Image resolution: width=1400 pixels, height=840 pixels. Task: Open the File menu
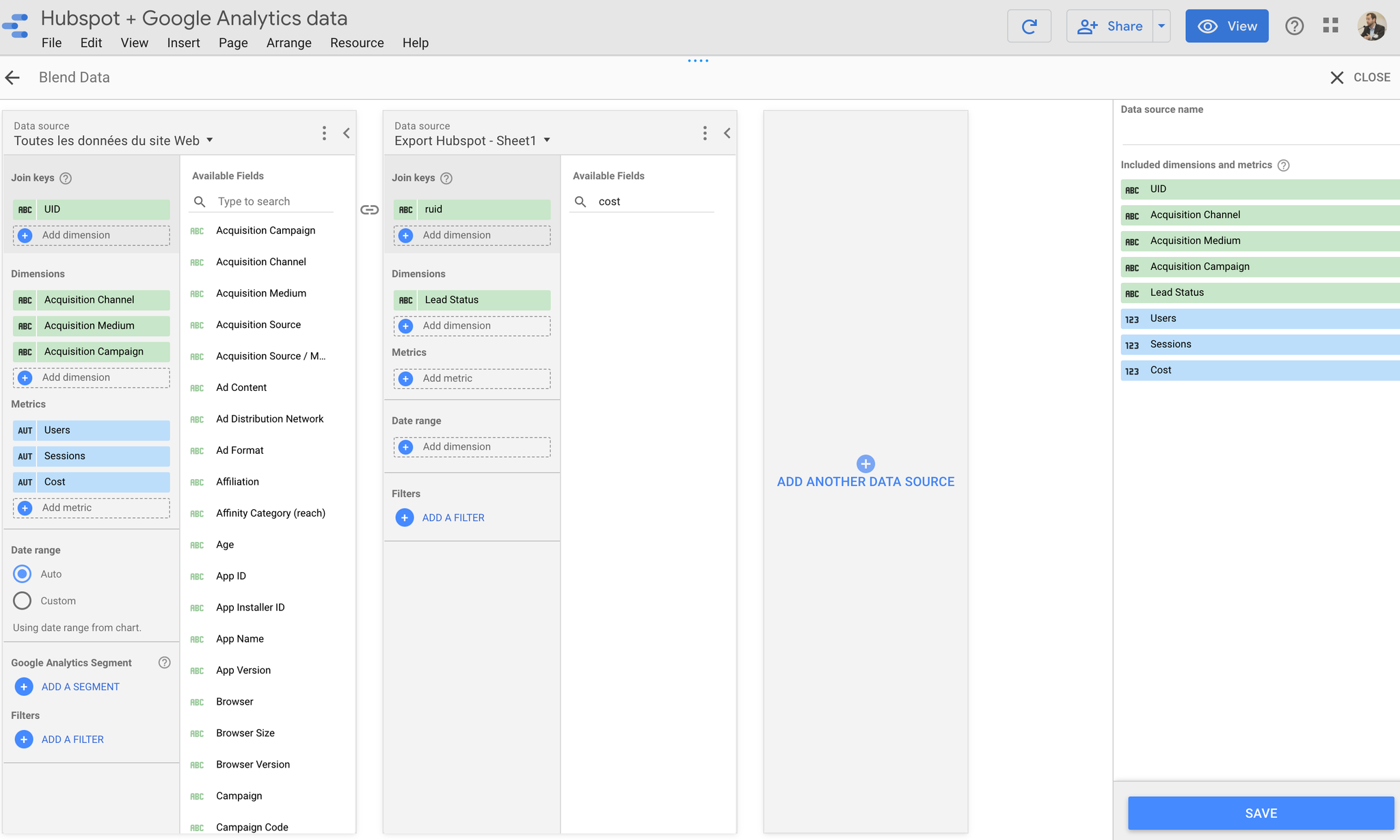click(51, 42)
